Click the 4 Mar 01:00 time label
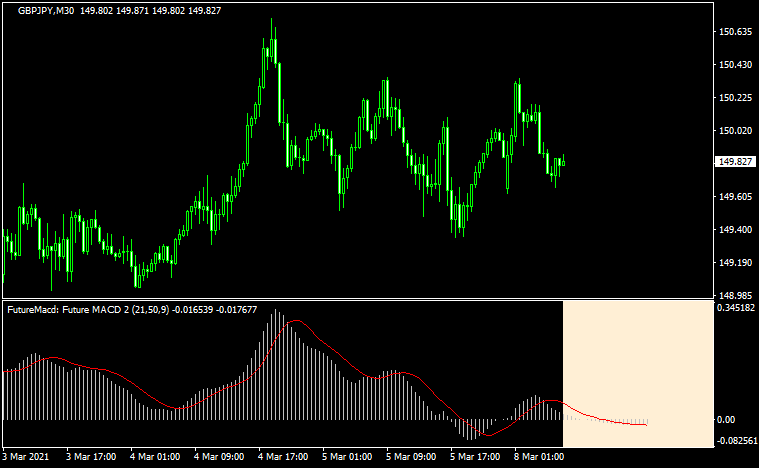The height and width of the screenshot is (468, 759). [x=156, y=458]
